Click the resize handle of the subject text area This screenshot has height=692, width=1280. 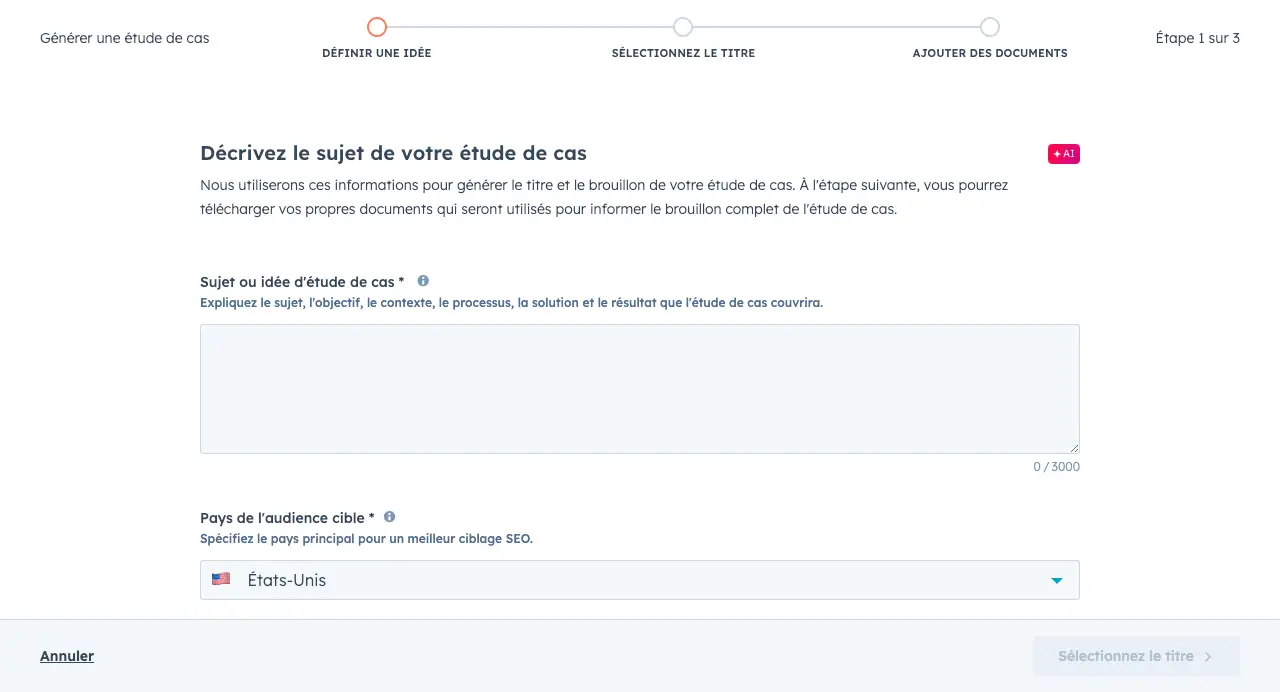click(1074, 448)
